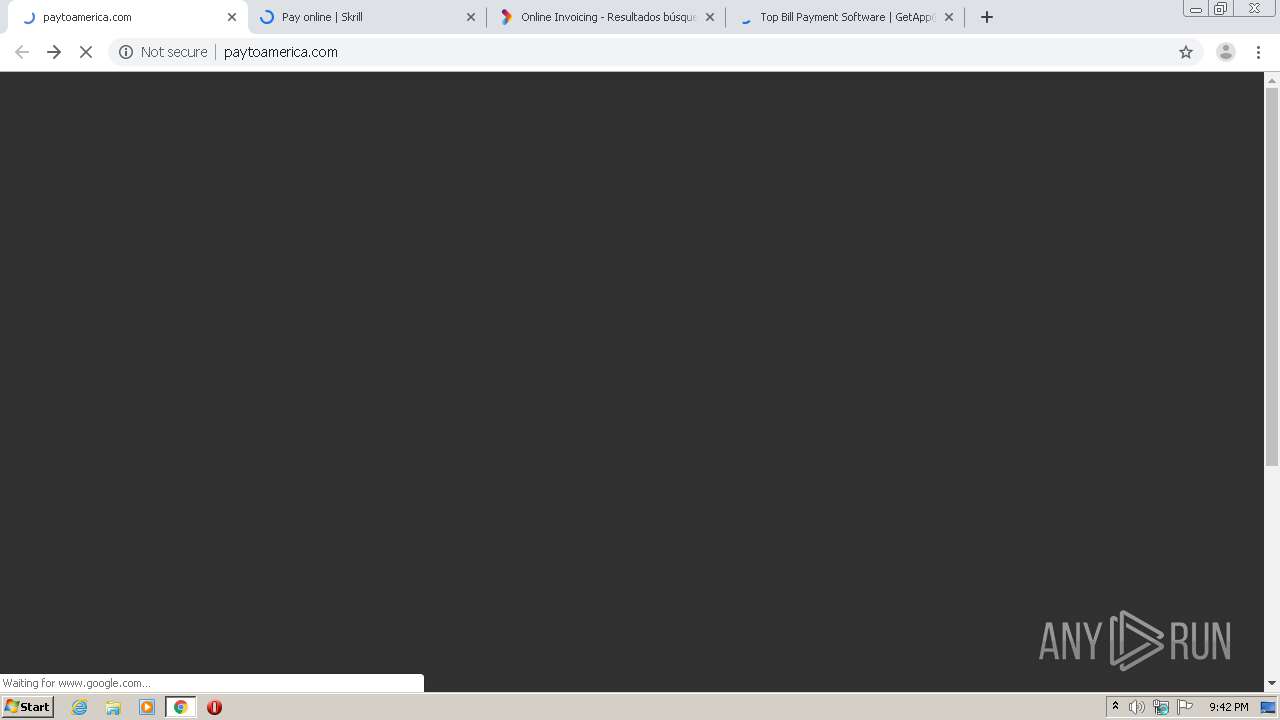Open the Chrome profile avatar menu
The height and width of the screenshot is (720, 1280).
click(1226, 52)
